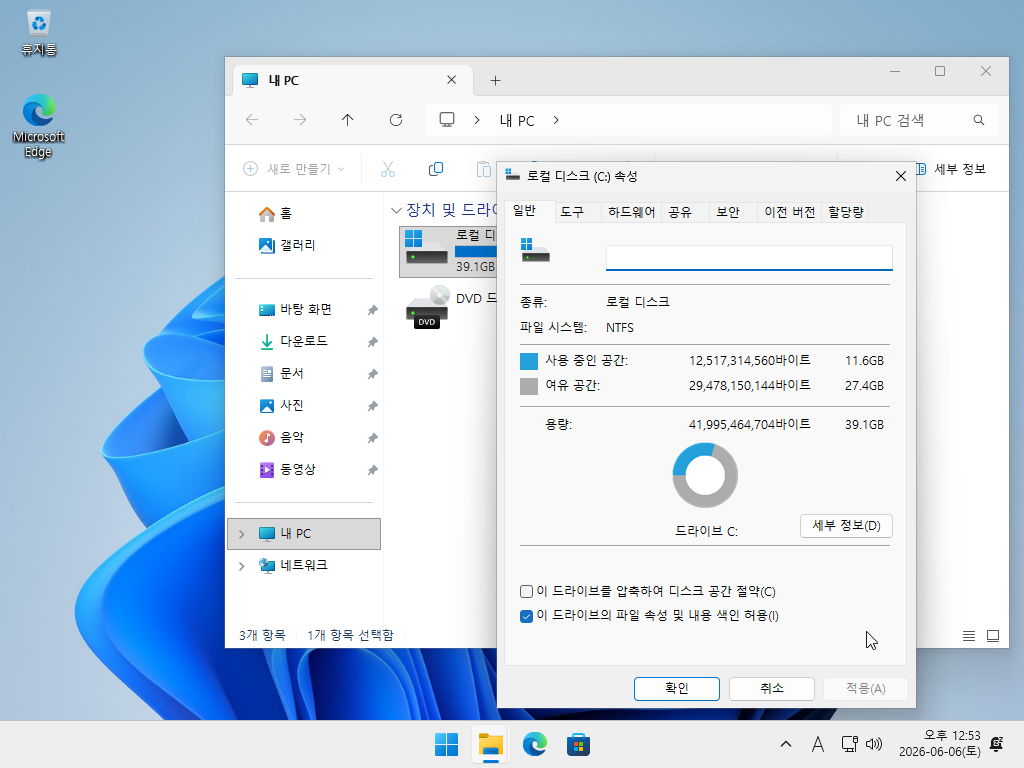
Task: Click the blue used space swatch
Action: click(528, 361)
